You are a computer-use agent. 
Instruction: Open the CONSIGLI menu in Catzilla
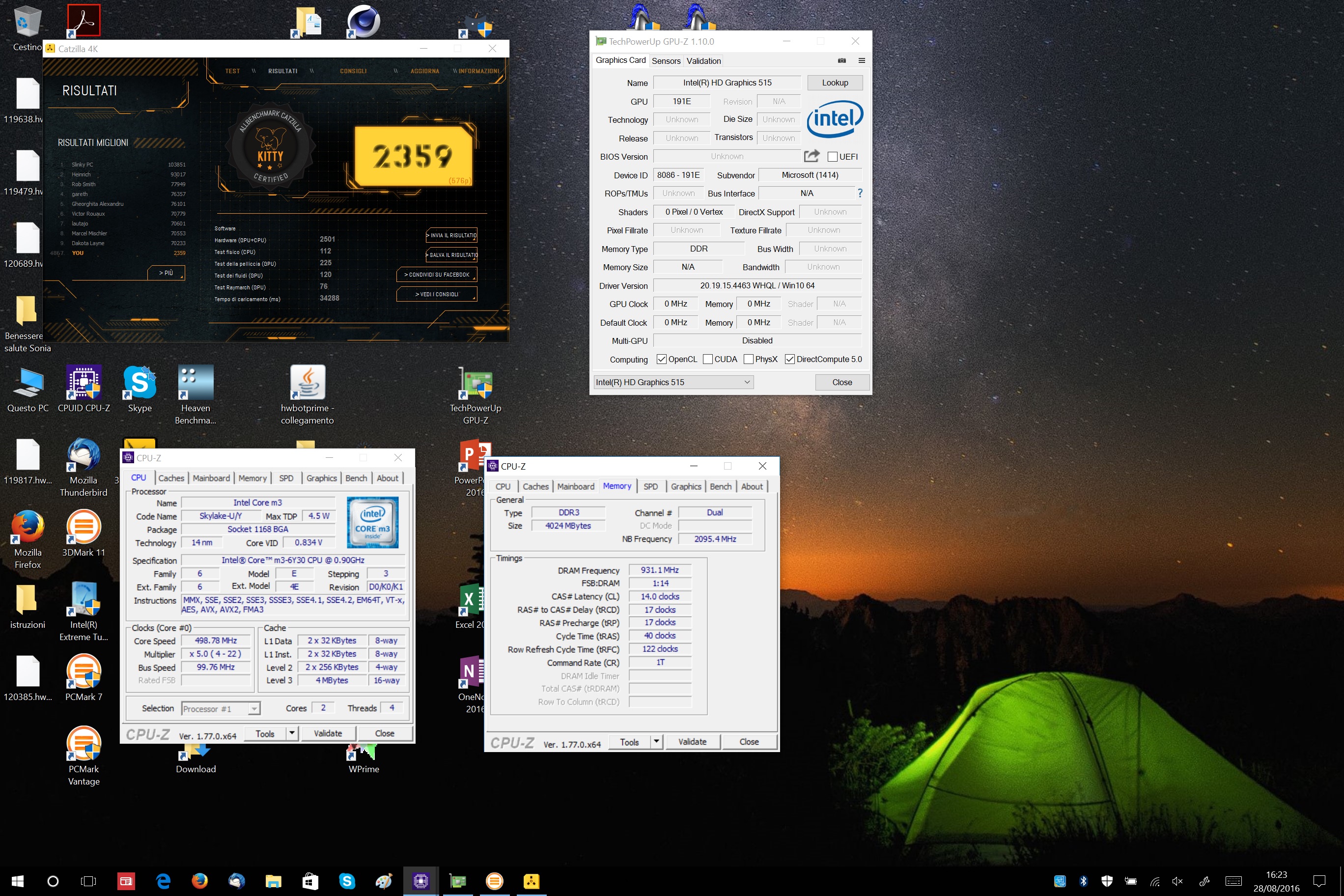click(x=353, y=71)
